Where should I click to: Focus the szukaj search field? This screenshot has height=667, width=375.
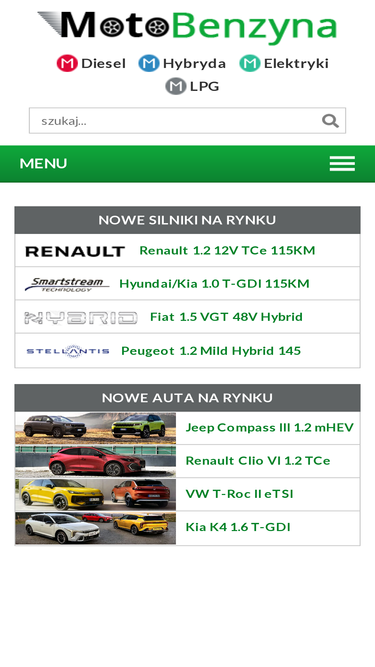pyautogui.click(x=188, y=121)
